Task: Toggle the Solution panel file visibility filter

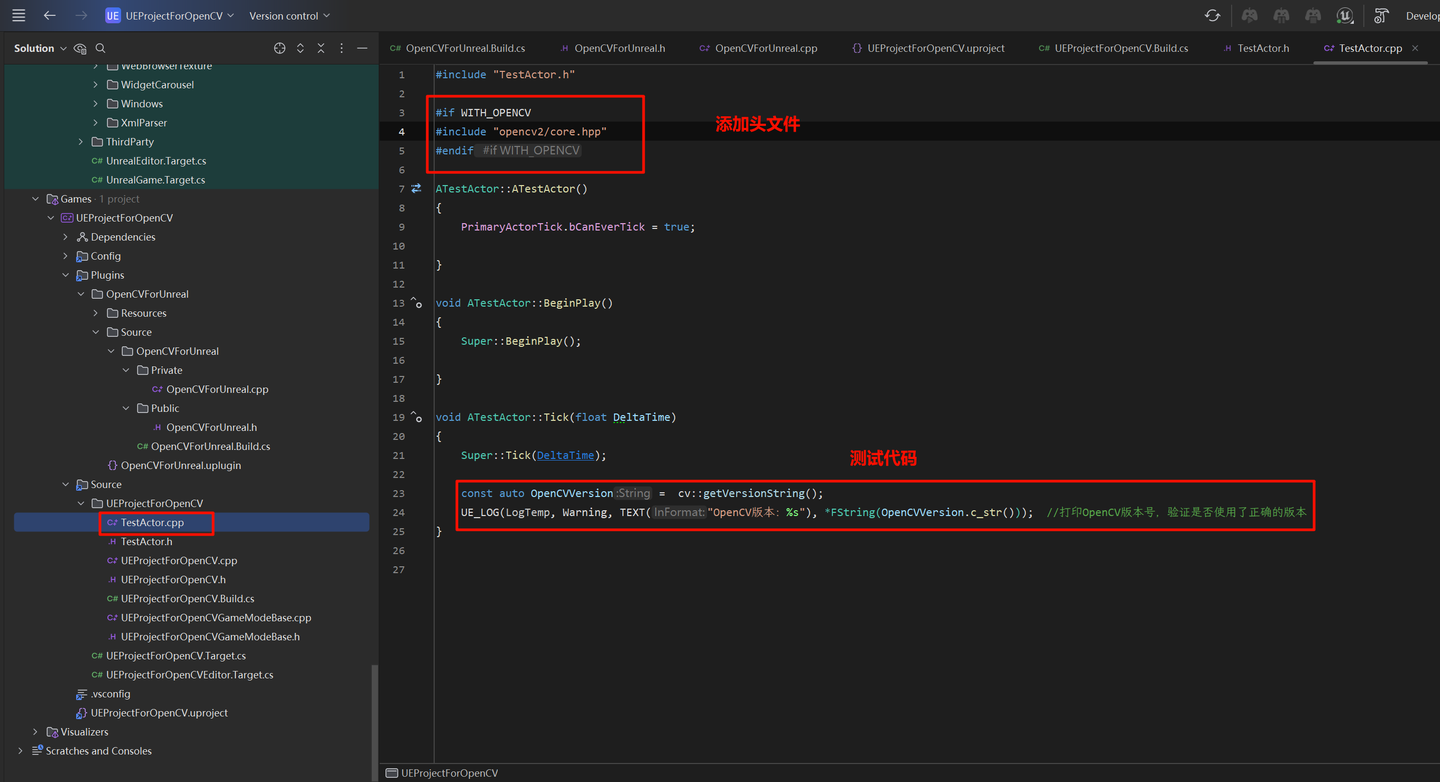Action: pyautogui.click(x=80, y=48)
